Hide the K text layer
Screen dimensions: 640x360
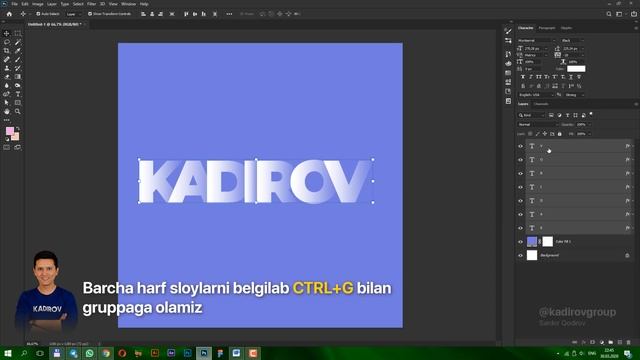[x=520, y=228]
